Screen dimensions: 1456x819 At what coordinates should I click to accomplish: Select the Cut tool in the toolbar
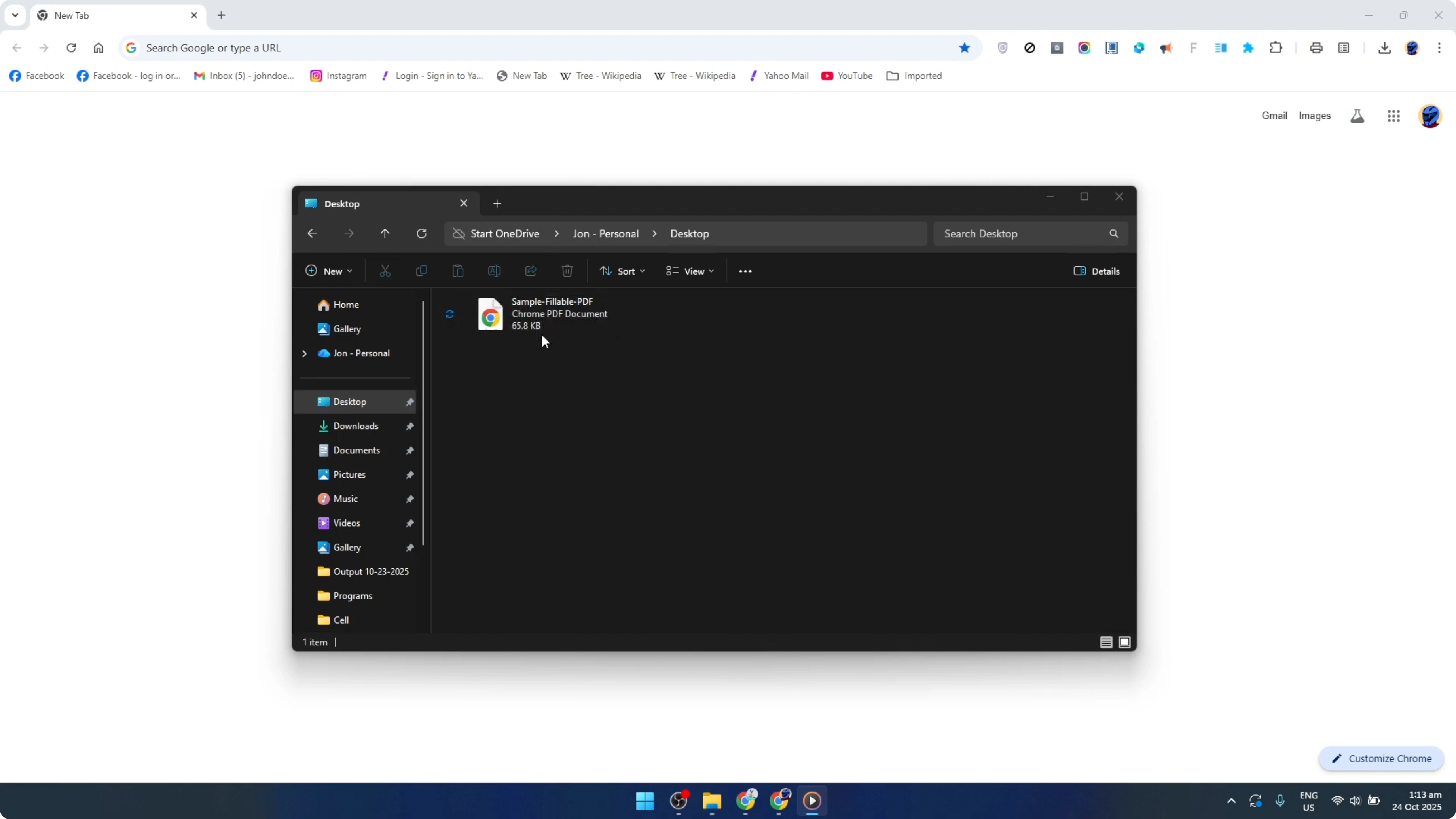[385, 271]
